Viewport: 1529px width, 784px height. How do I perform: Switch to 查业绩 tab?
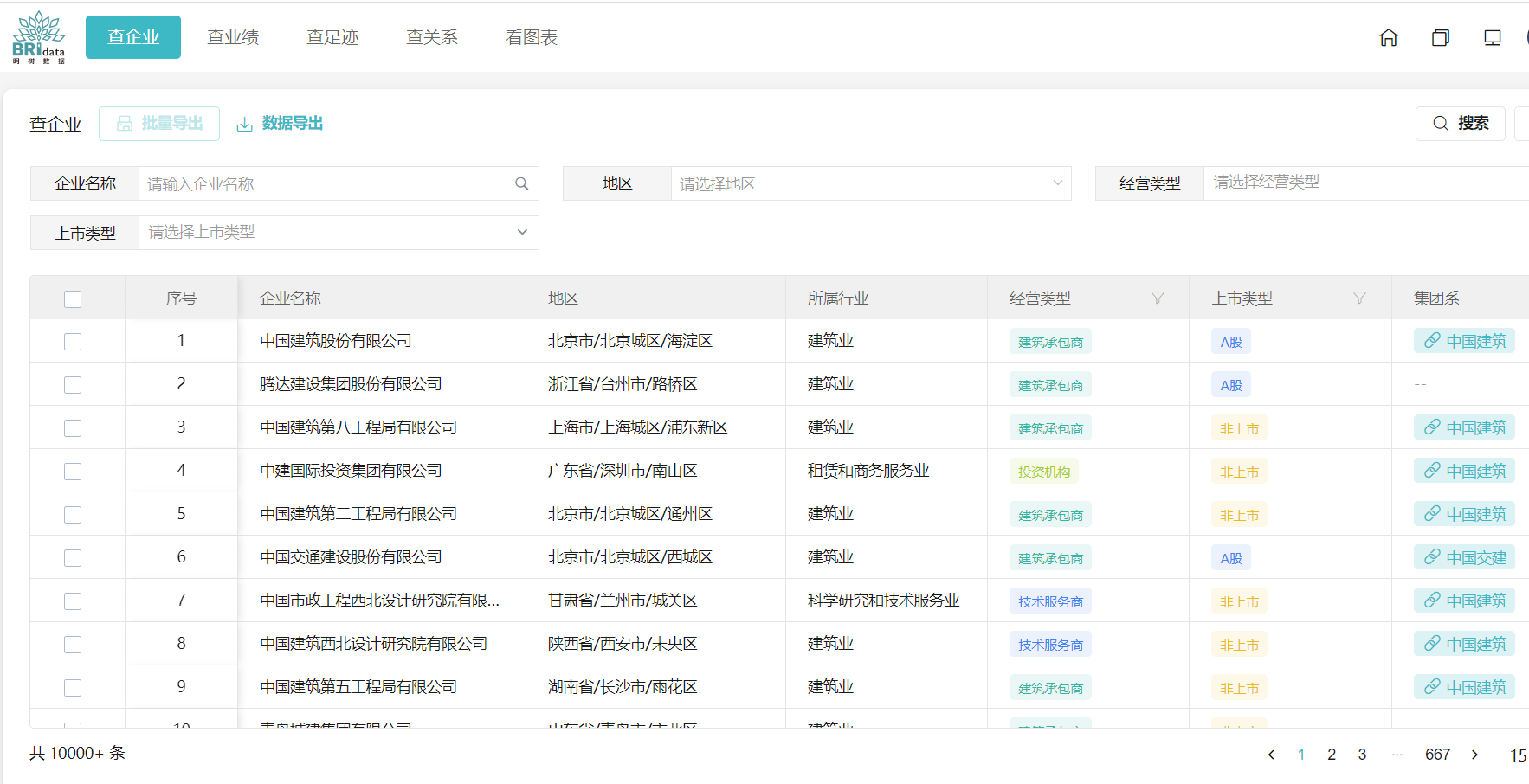[233, 37]
